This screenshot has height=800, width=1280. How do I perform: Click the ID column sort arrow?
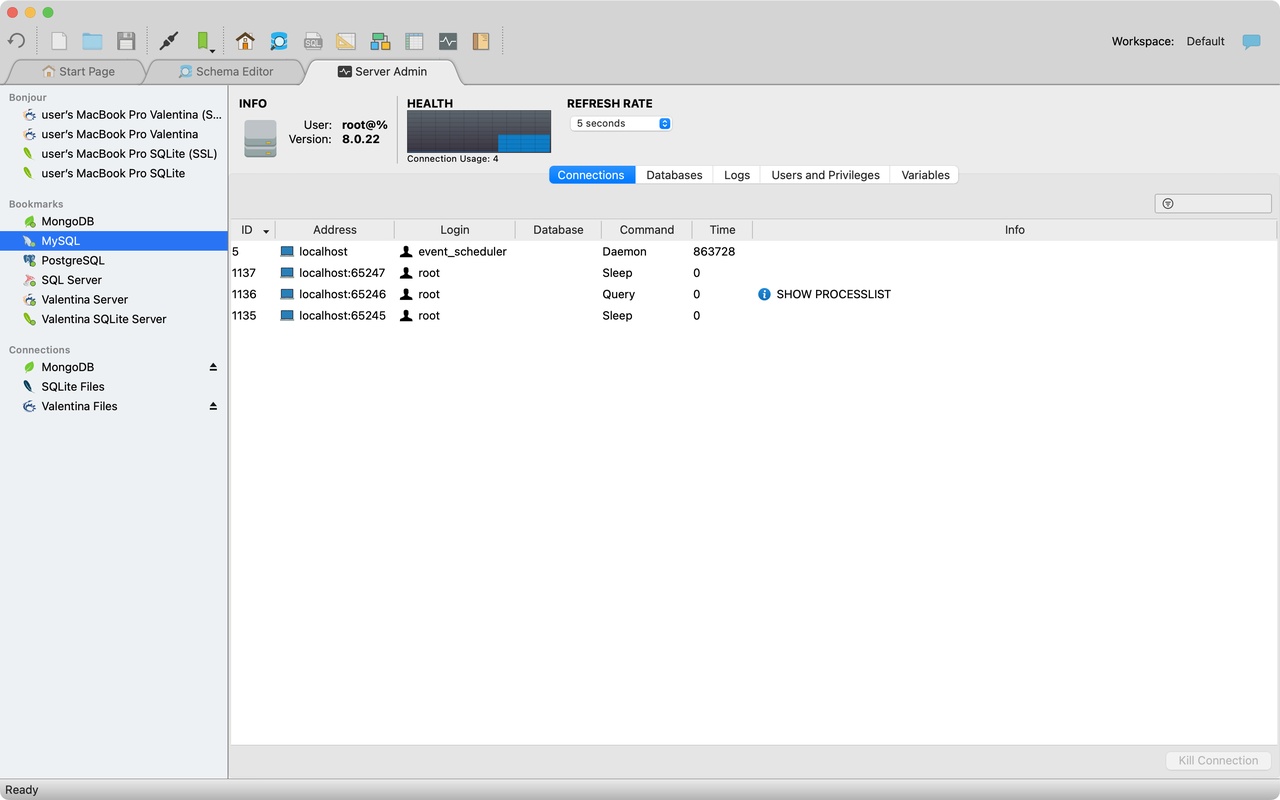pyautogui.click(x=266, y=231)
